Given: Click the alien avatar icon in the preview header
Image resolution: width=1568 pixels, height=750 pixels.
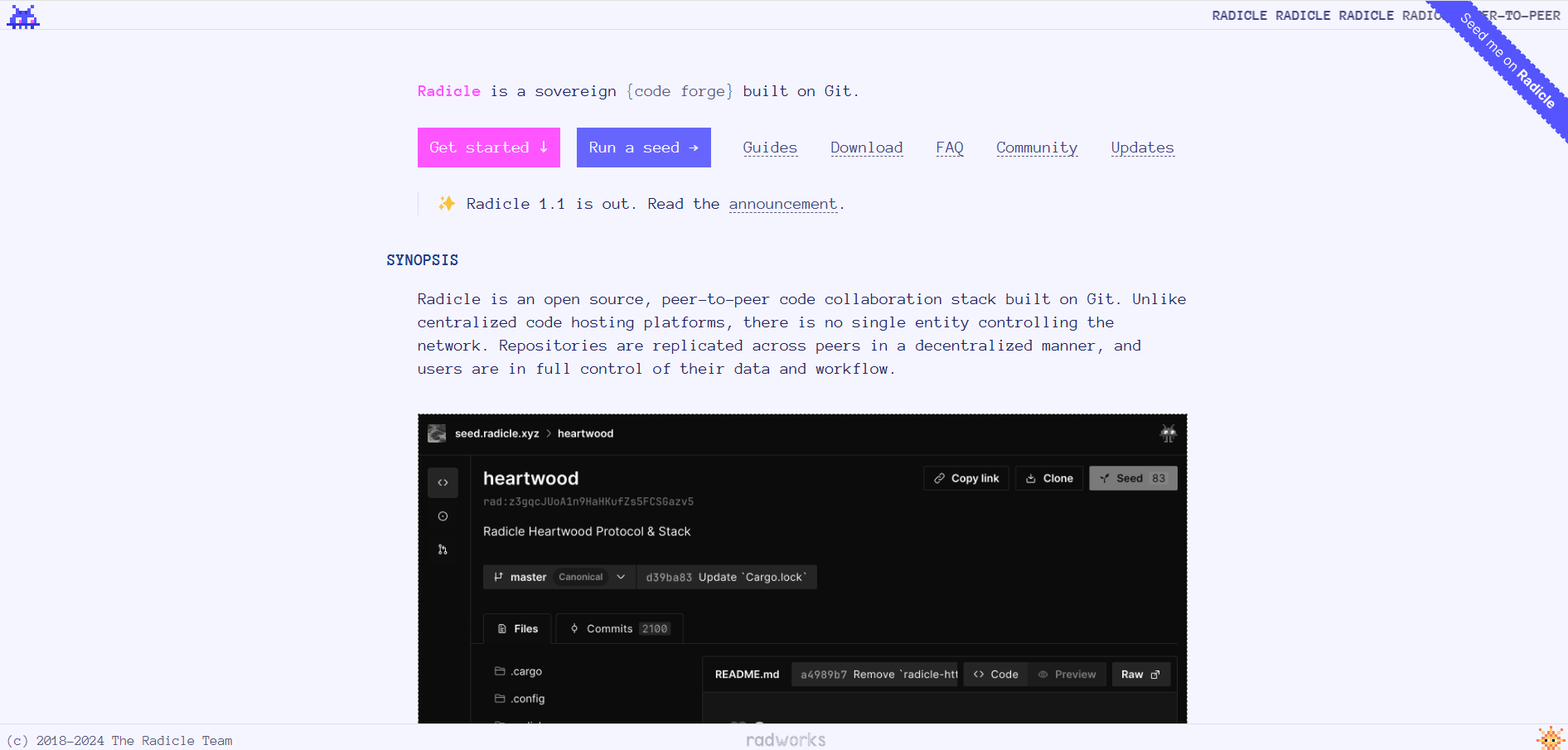Looking at the screenshot, I should pyautogui.click(x=1168, y=433).
